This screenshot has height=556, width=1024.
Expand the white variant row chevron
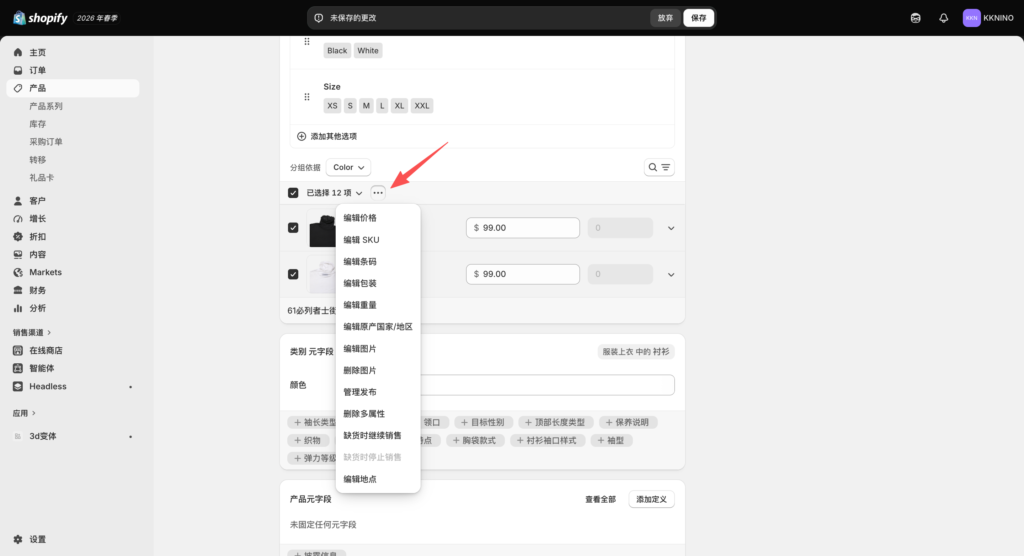click(x=671, y=274)
